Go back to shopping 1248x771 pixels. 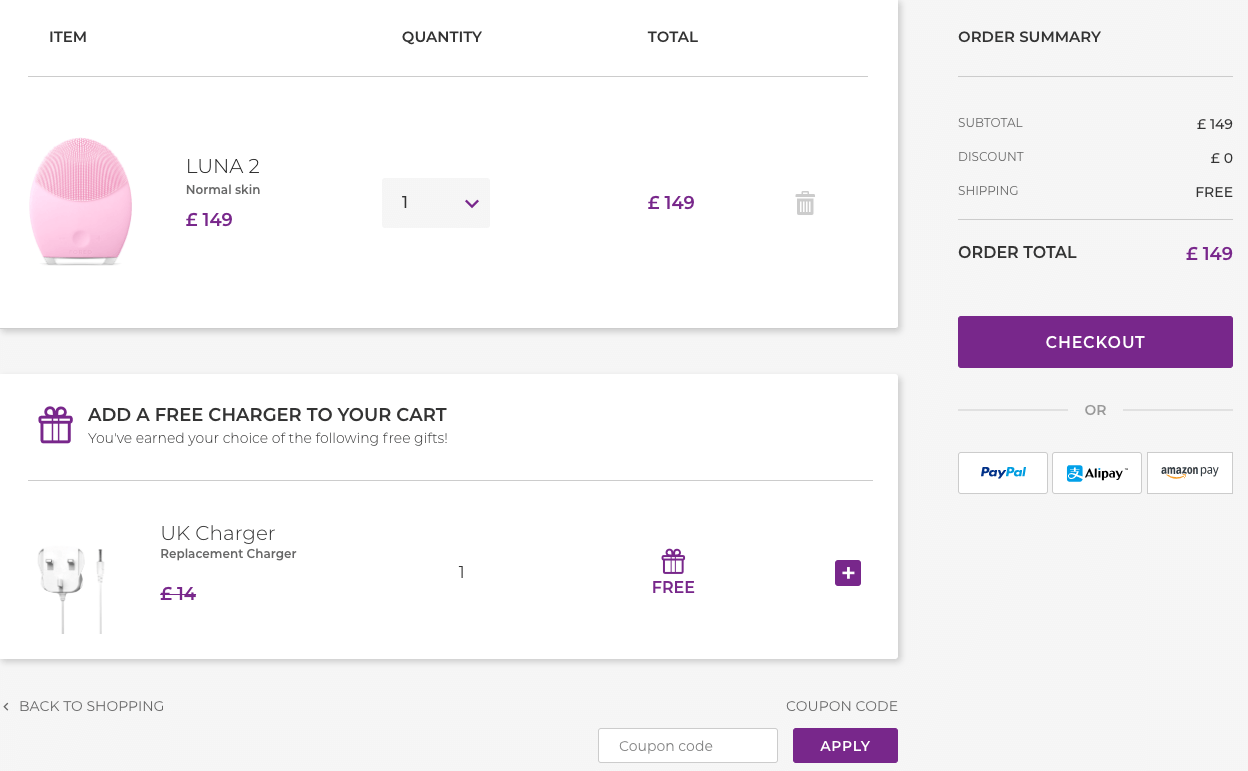point(83,706)
